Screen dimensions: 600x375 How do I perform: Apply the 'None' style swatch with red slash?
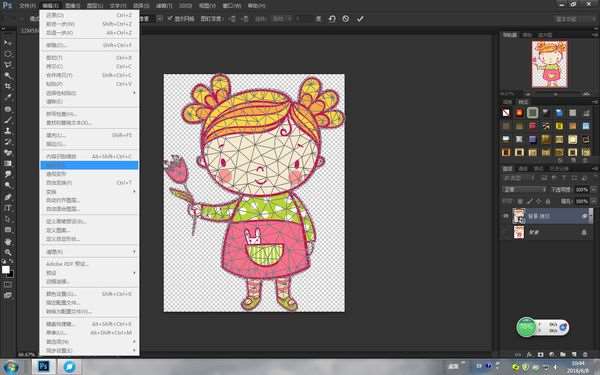tap(506, 112)
